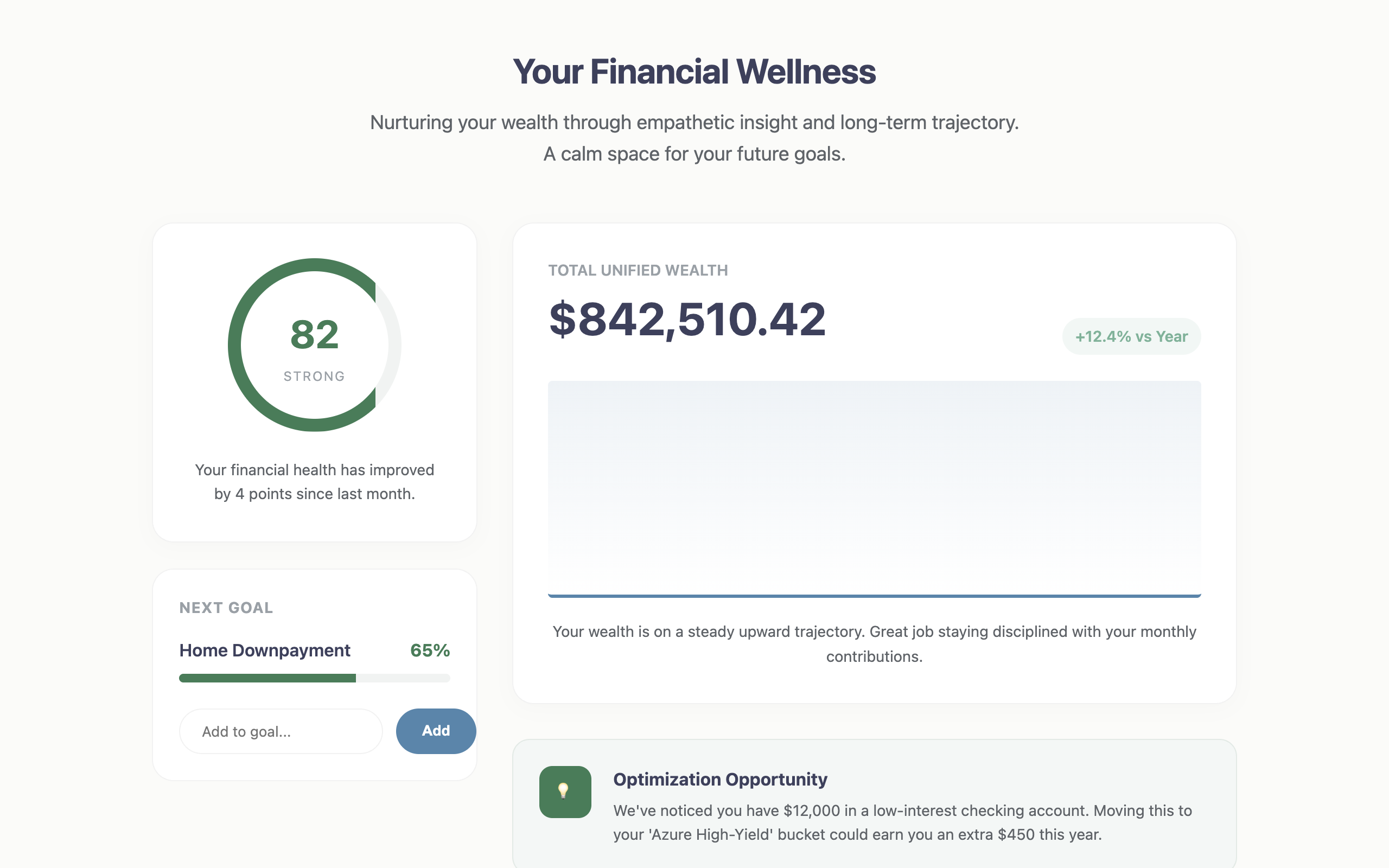Image resolution: width=1389 pixels, height=868 pixels.
Task: Click inside the 'Add to goal...' input field
Action: [x=281, y=731]
